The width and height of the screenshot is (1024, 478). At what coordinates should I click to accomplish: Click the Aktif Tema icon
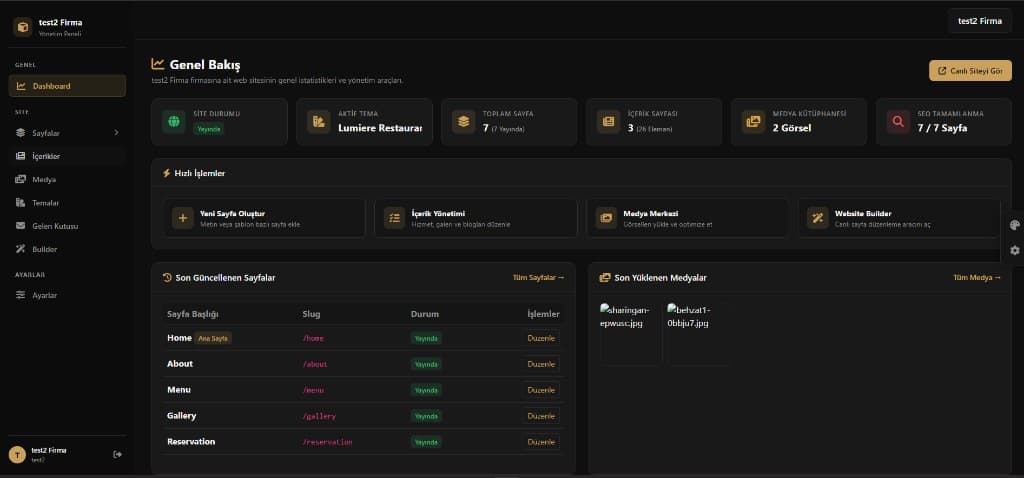[319, 121]
